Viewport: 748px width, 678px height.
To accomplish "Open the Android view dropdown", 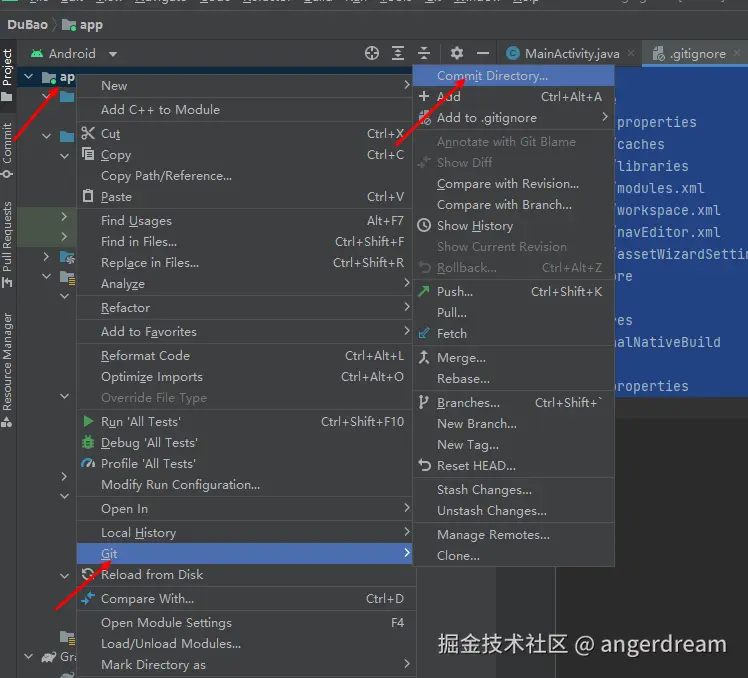I will point(74,53).
